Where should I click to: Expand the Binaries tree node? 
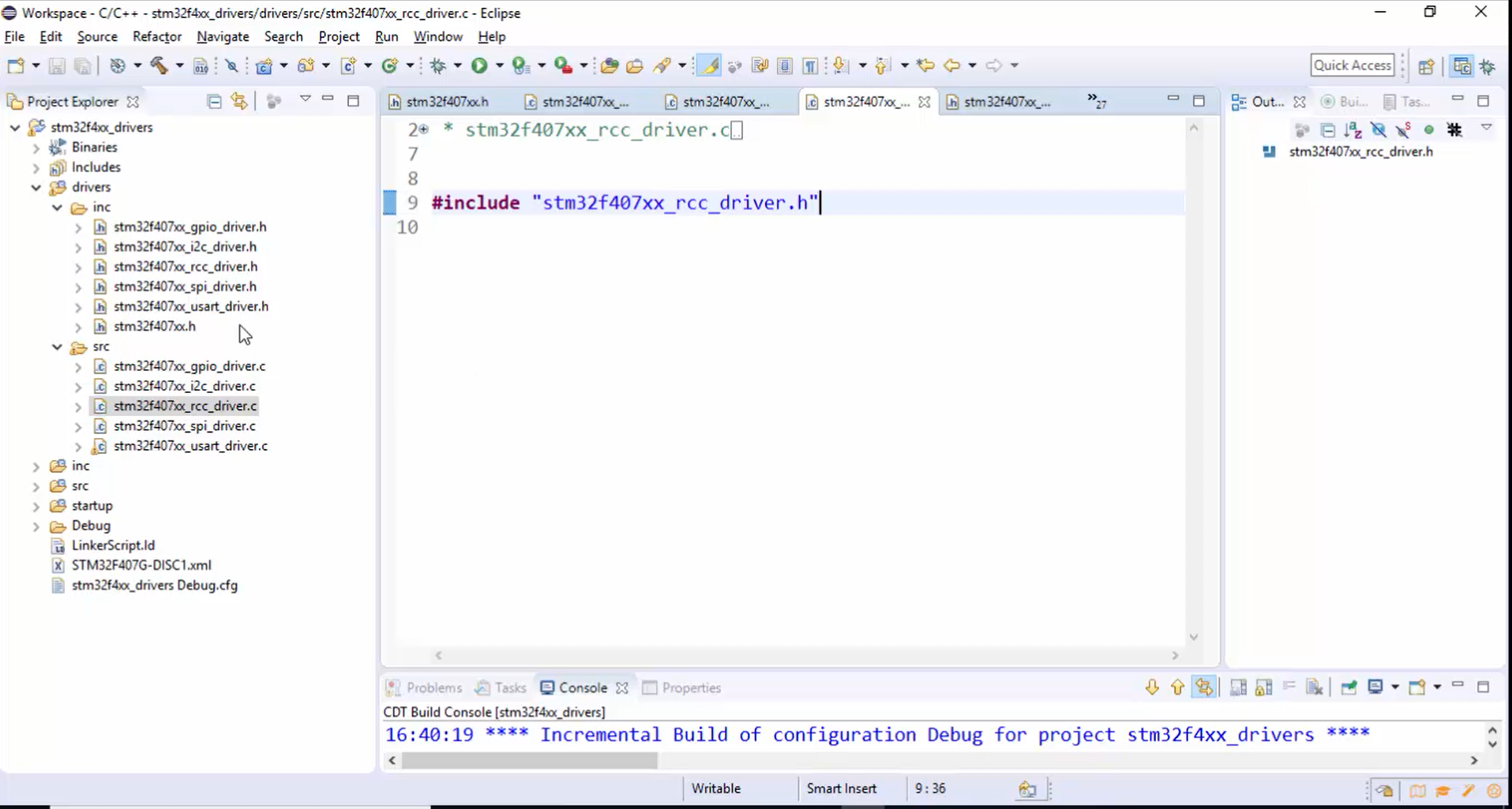point(36,148)
